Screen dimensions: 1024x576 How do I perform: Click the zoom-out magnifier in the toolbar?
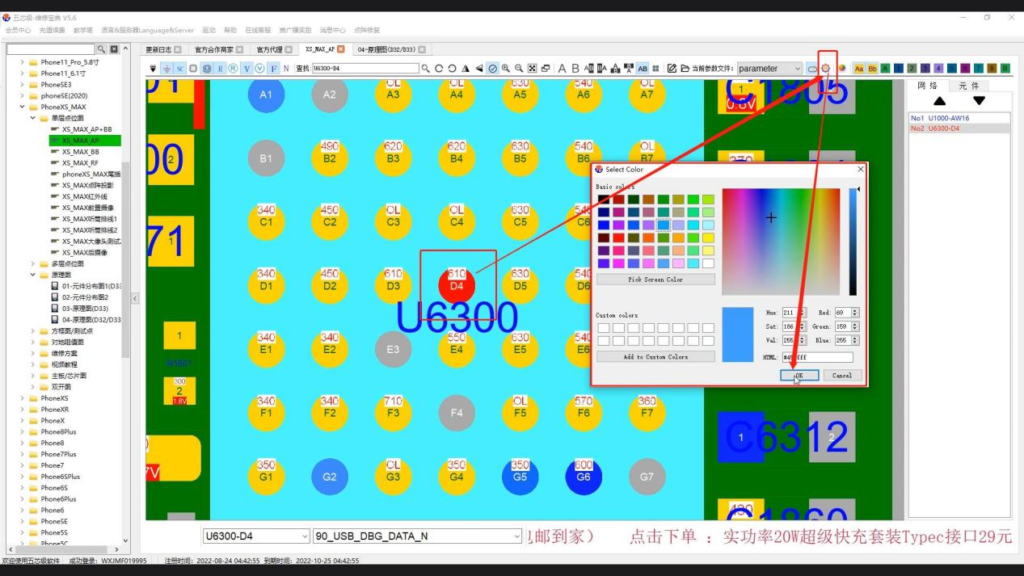click(519, 68)
